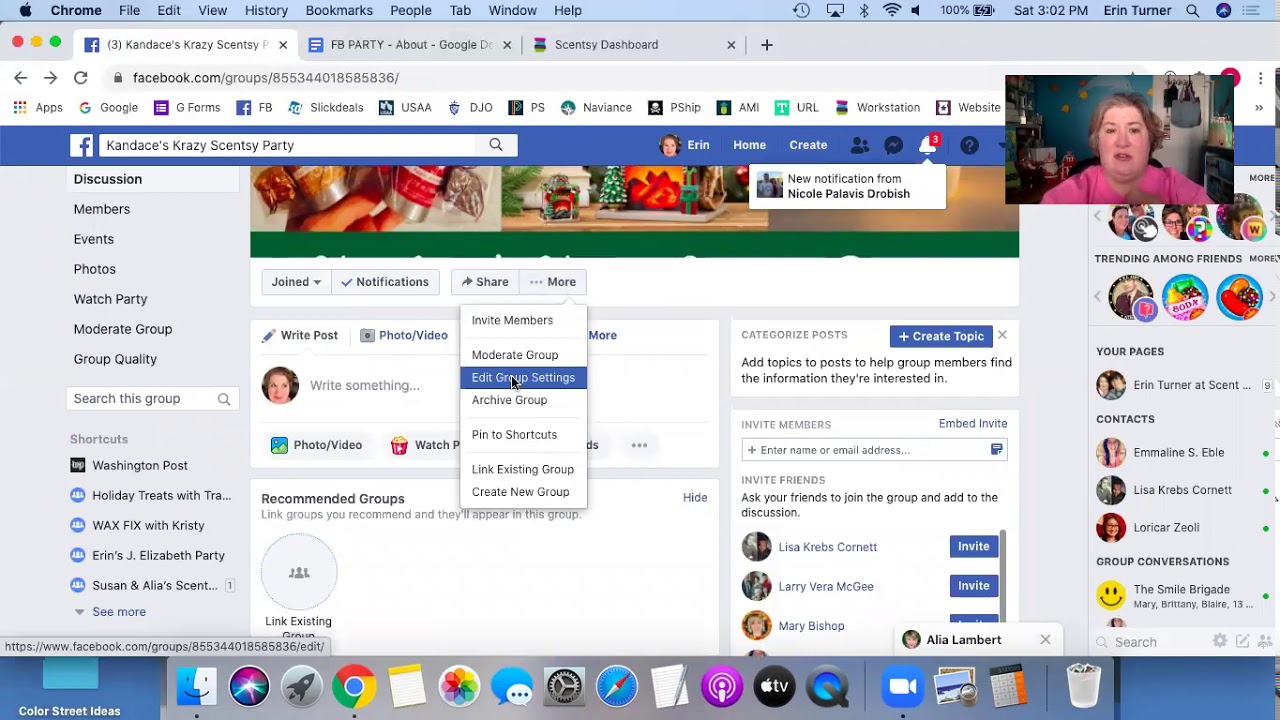
Task: Open a new Chrome tab
Action: 767,44
